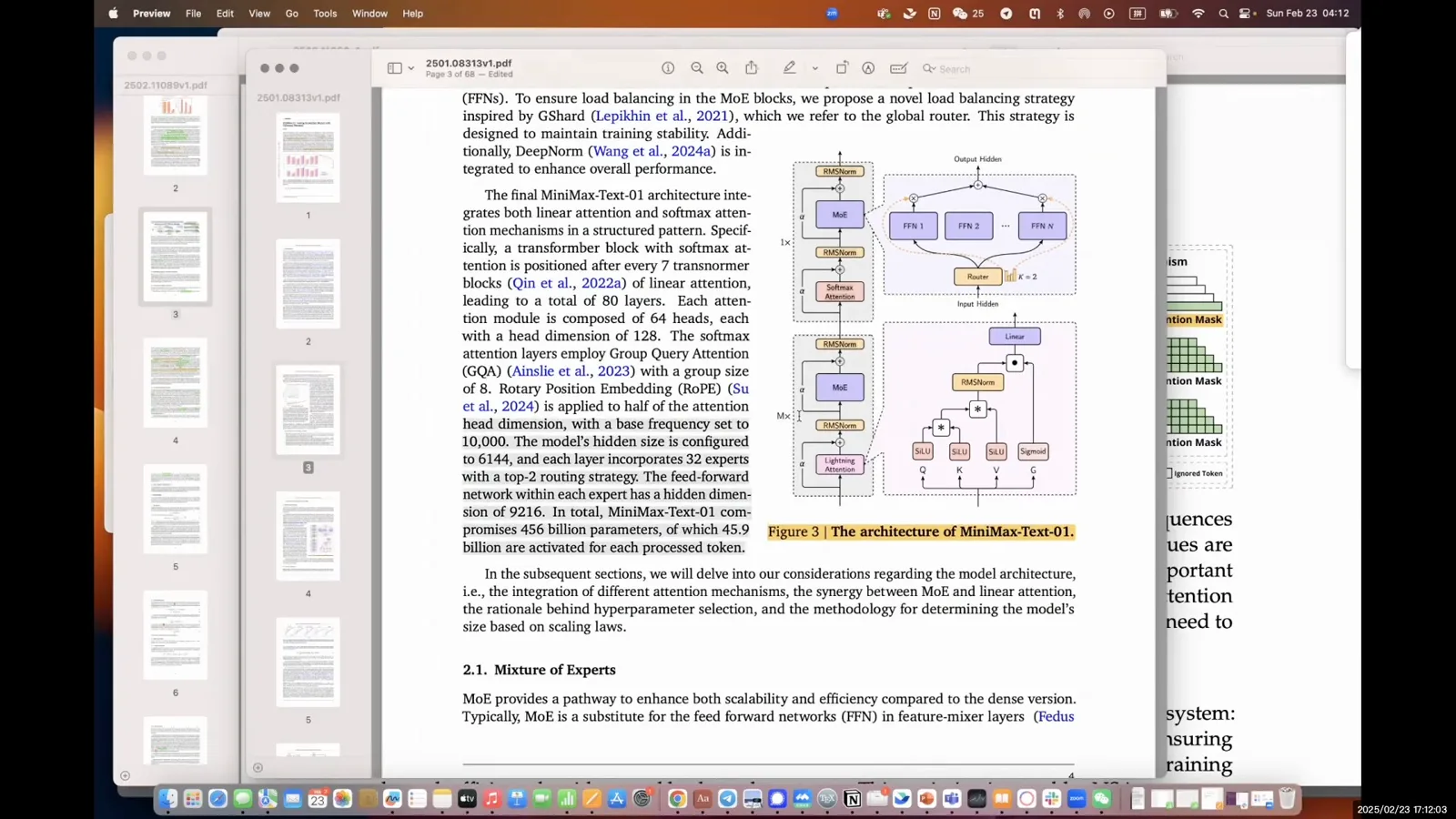Open Spotlight search in menu bar
1456x819 pixels.
coord(1224,14)
